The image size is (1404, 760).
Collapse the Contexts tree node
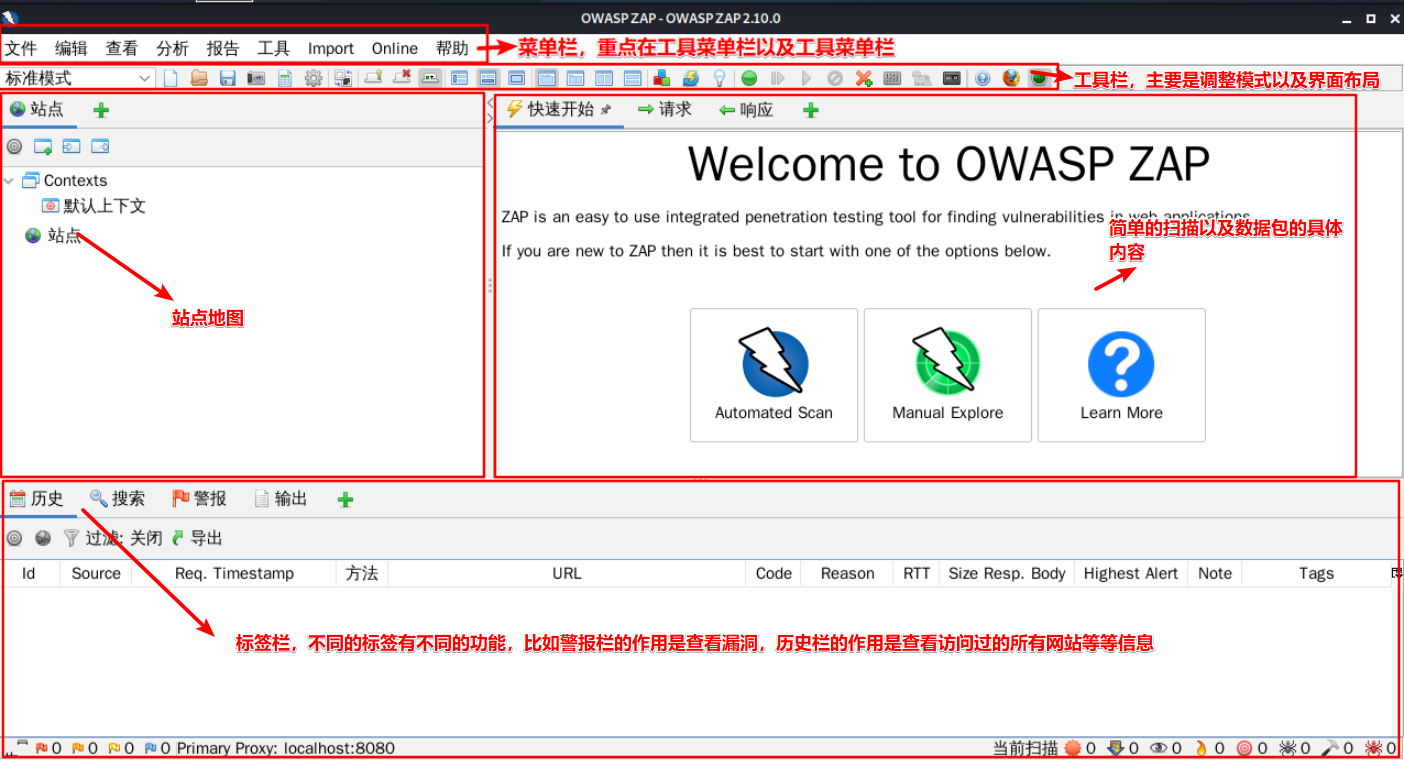tap(8, 180)
